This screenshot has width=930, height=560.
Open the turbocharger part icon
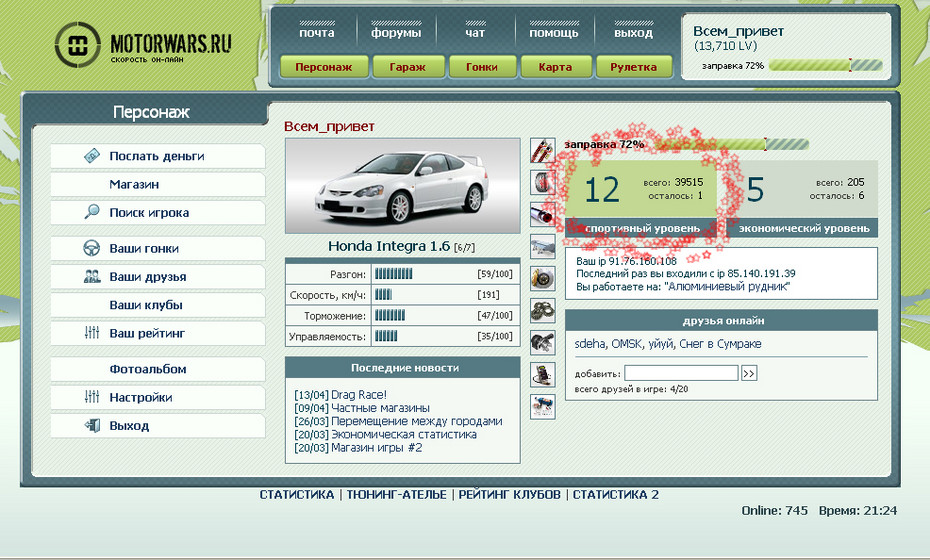[x=543, y=343]
